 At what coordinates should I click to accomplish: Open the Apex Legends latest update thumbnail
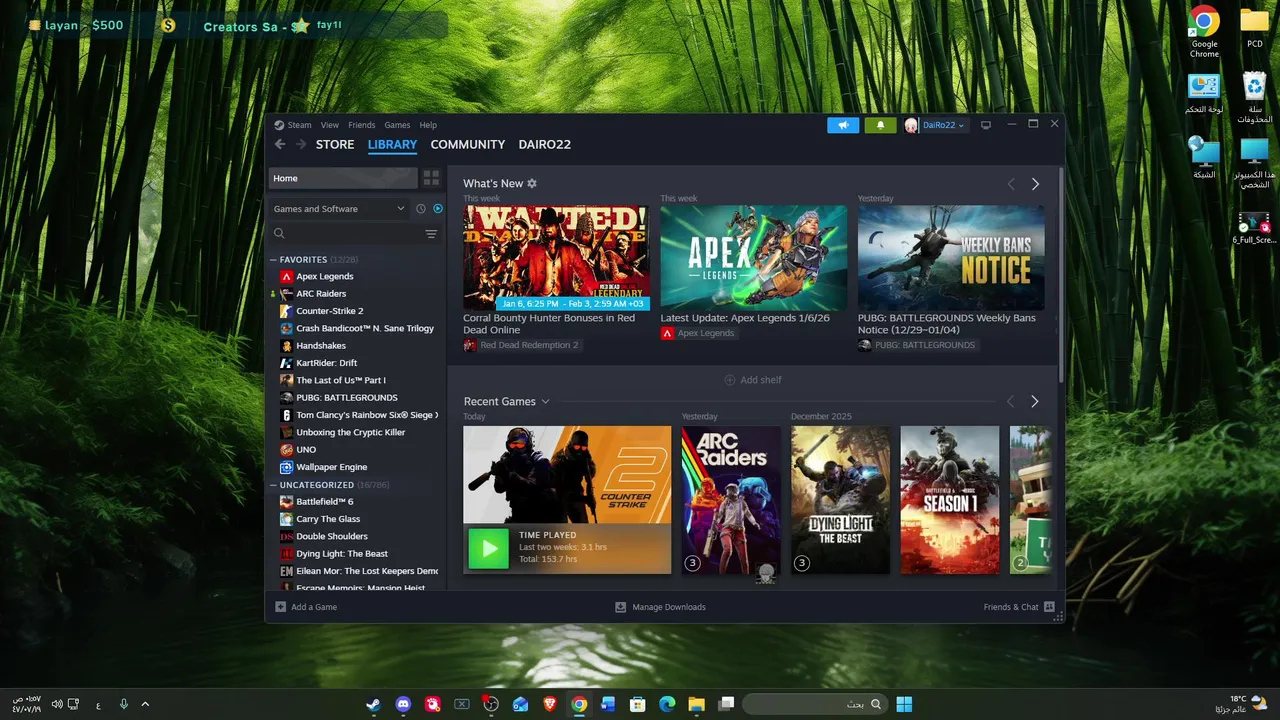[x=754, y=257]
